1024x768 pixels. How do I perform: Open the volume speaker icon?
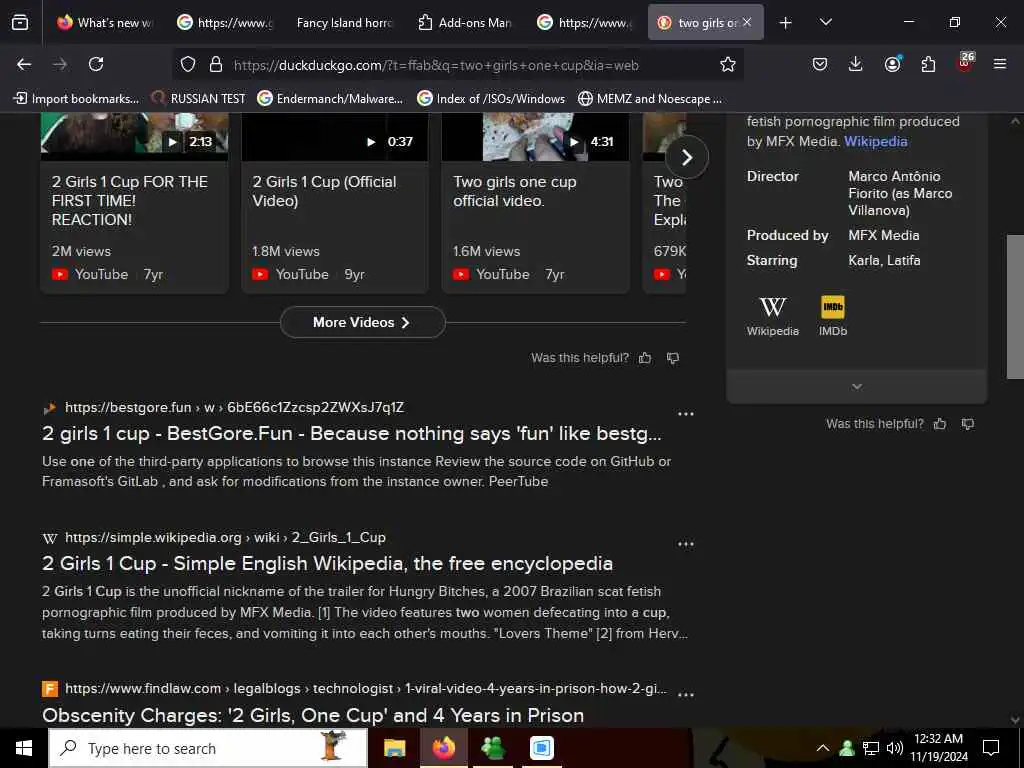point(895,748)
